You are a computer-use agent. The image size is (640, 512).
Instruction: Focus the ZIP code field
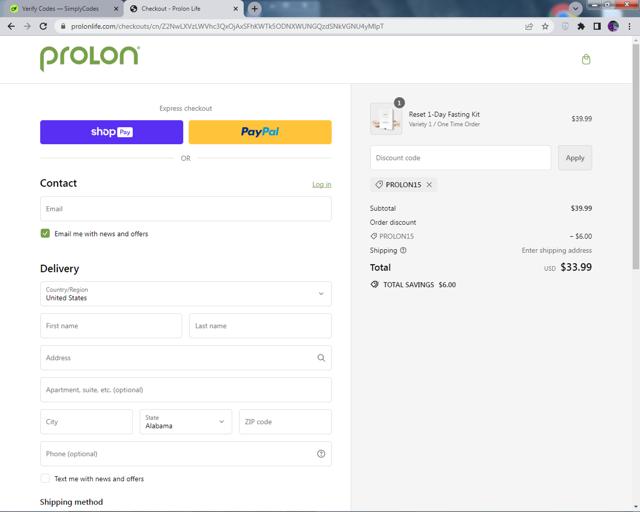coord(285,422)
